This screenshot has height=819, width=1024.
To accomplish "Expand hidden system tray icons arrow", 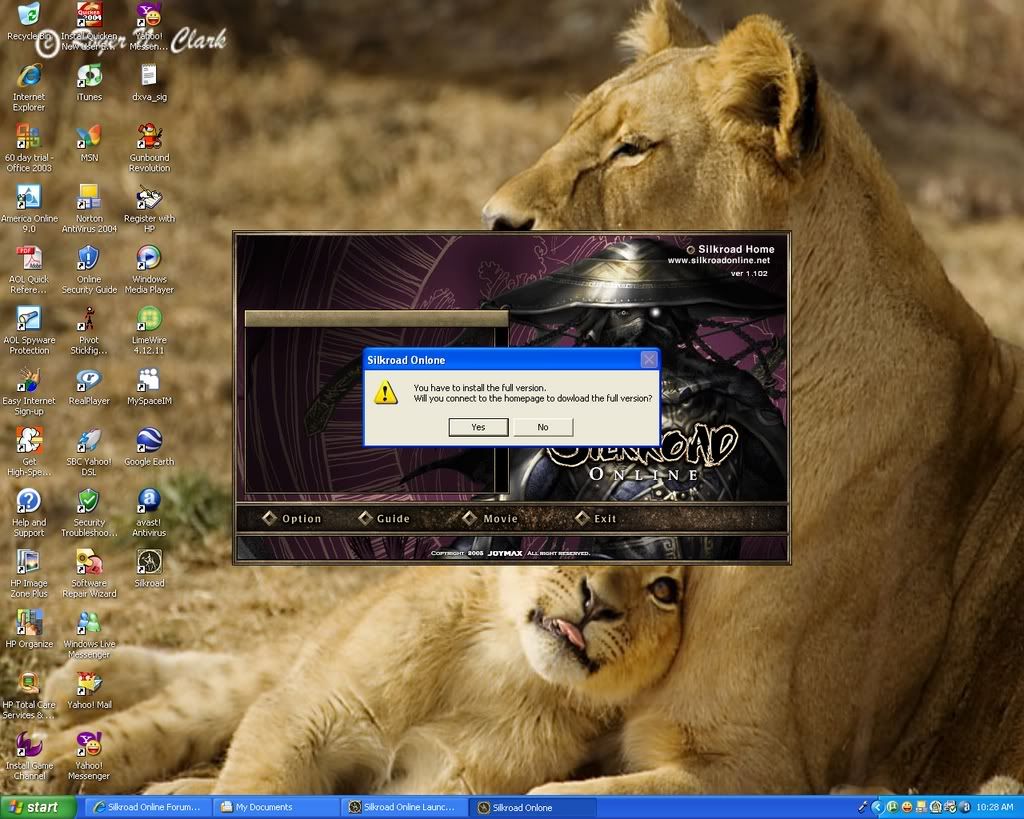I will point(876,807).
